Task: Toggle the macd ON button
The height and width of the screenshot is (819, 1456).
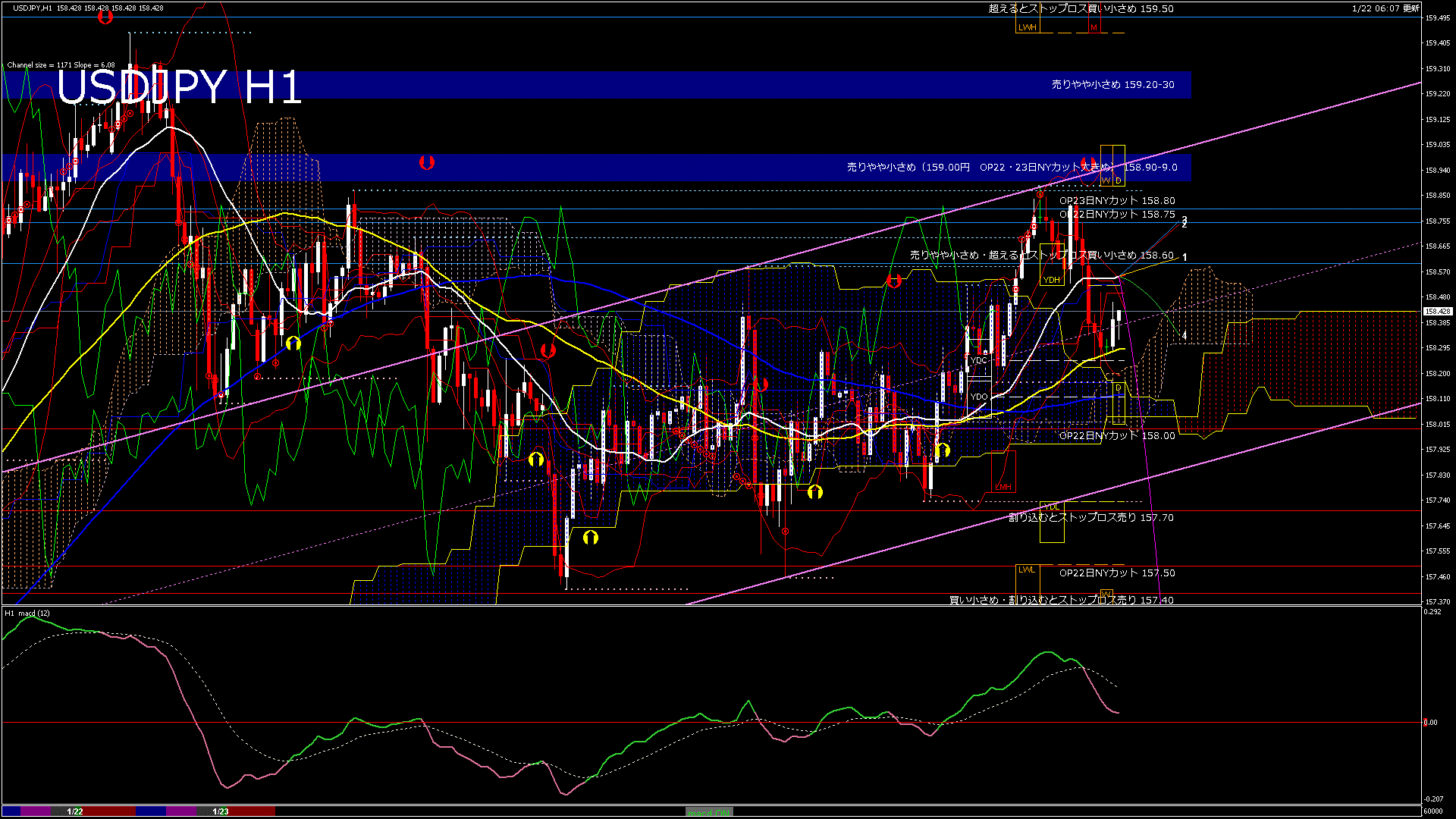Action: [x=709, y=812]
